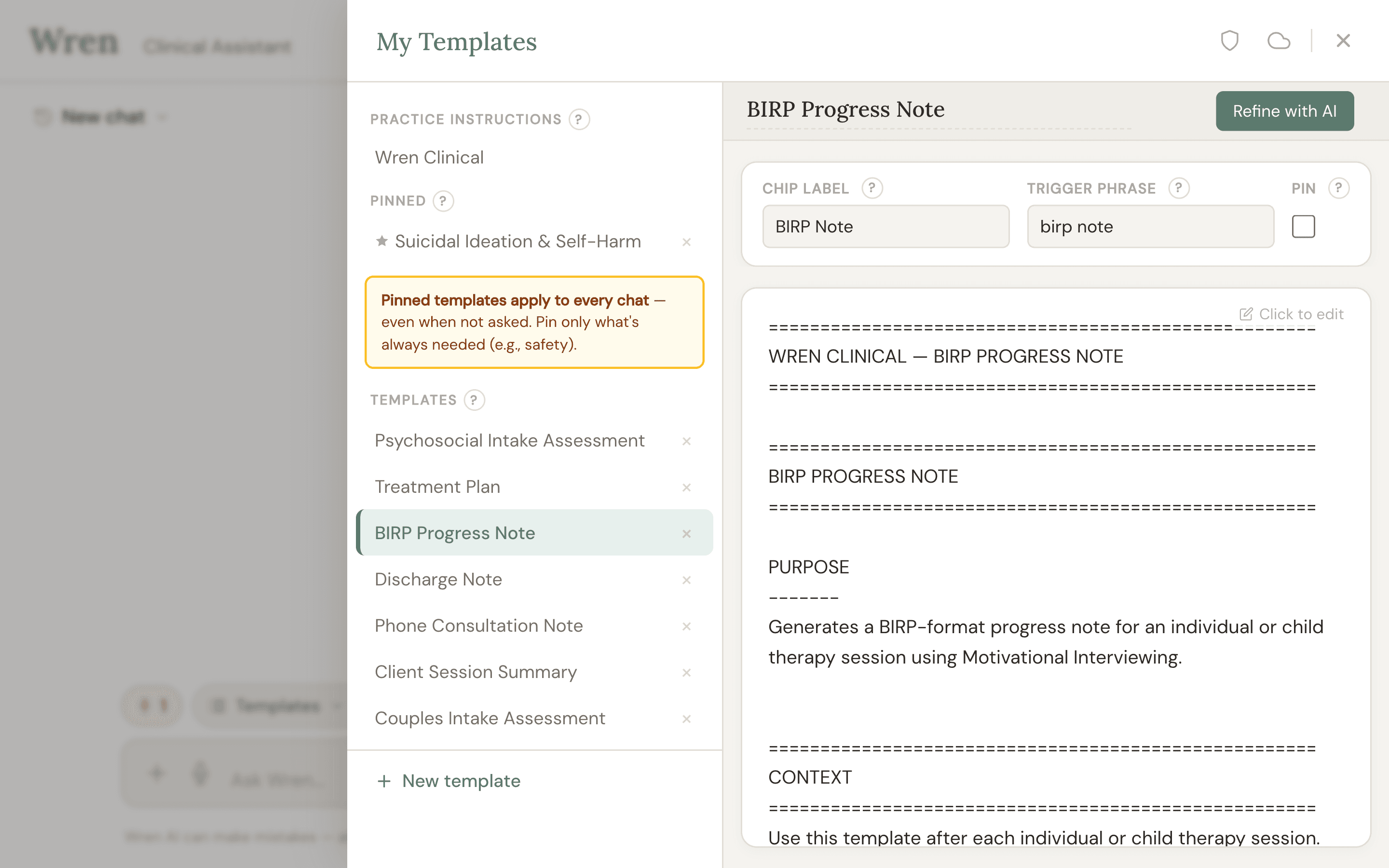Select BIRP Progress Note in list
1389x868 pixels.
534,533
